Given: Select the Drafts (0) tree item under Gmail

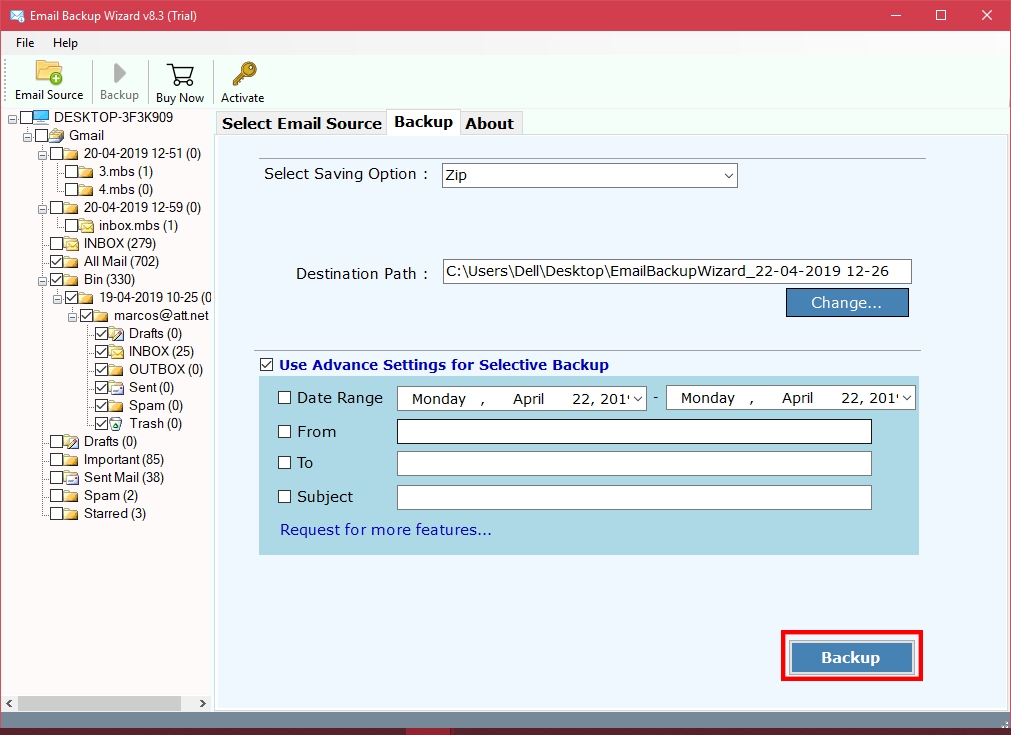Looking at the screenshot, I should (110, 442).
